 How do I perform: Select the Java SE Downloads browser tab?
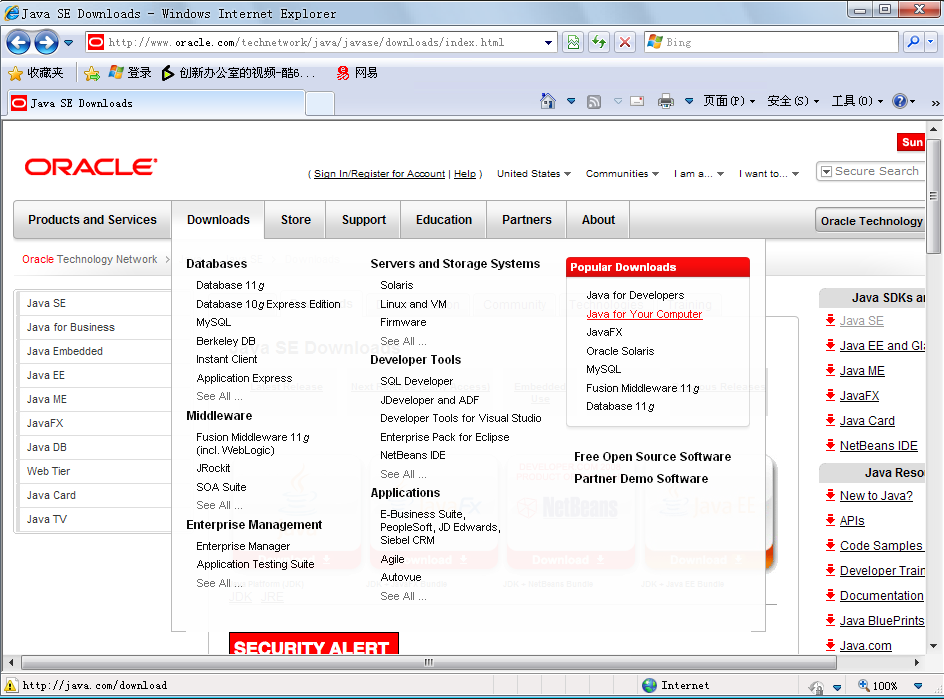157,103
